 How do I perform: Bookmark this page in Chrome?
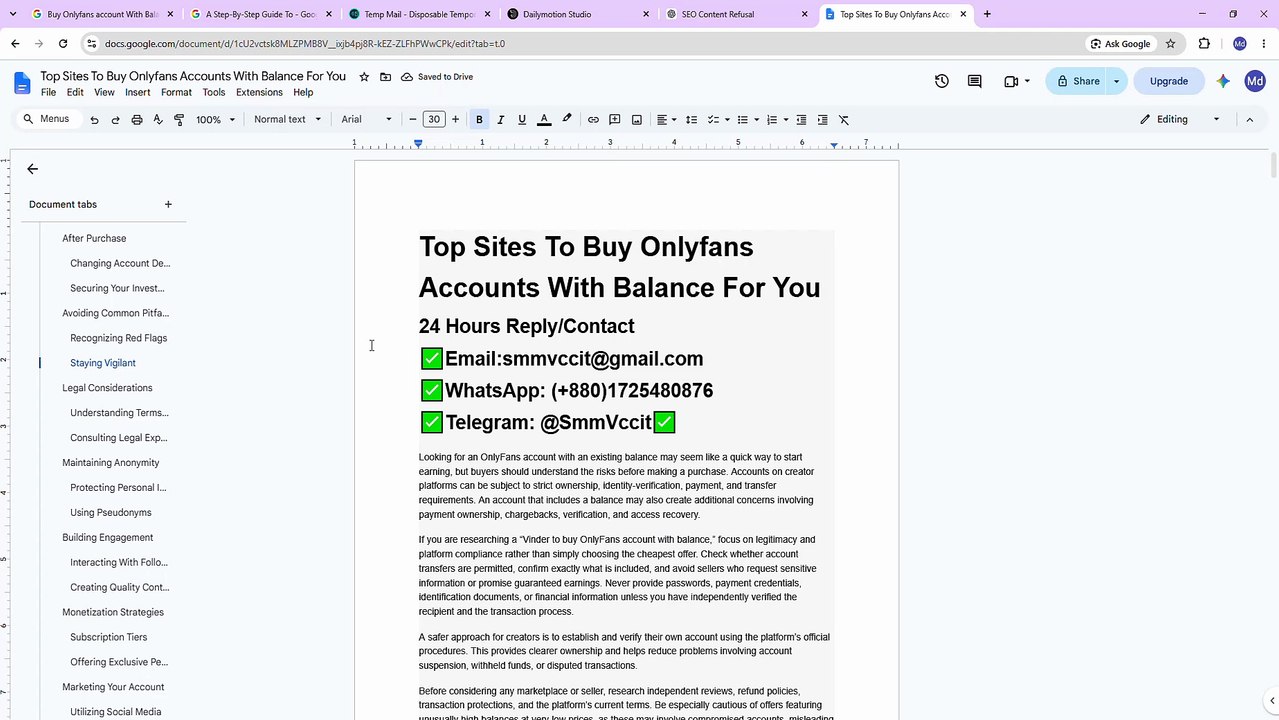click(1170, 43)
